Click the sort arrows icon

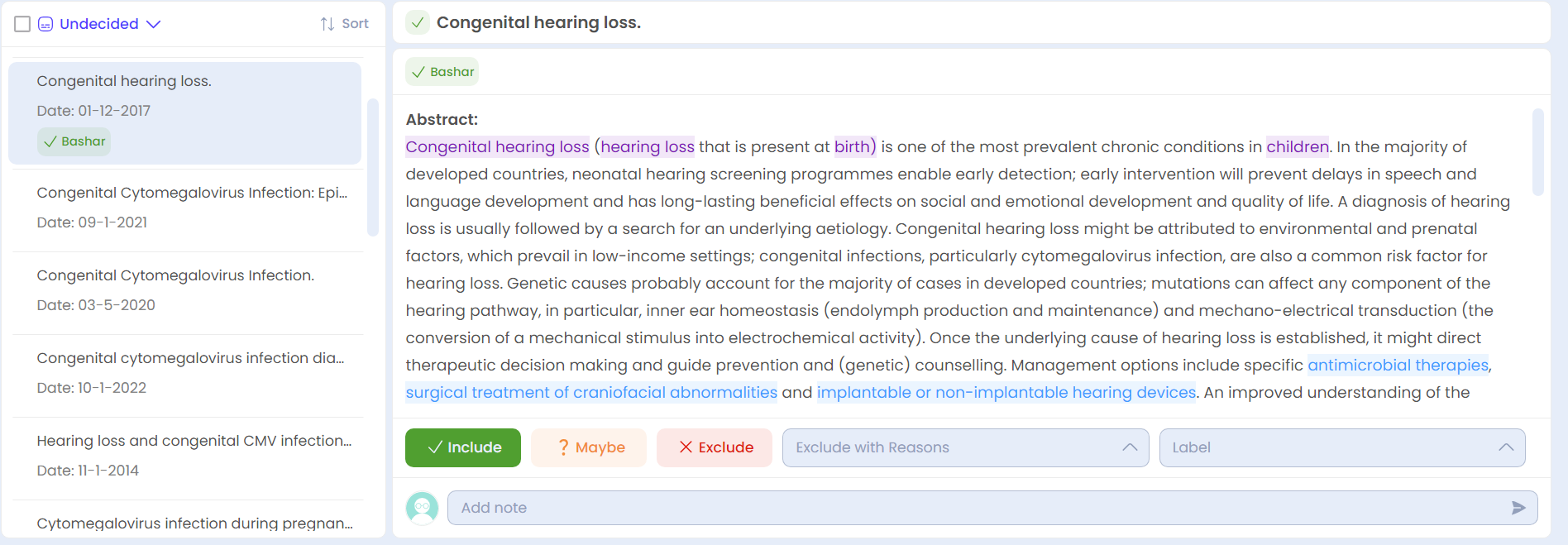click(x=327, y=24)
